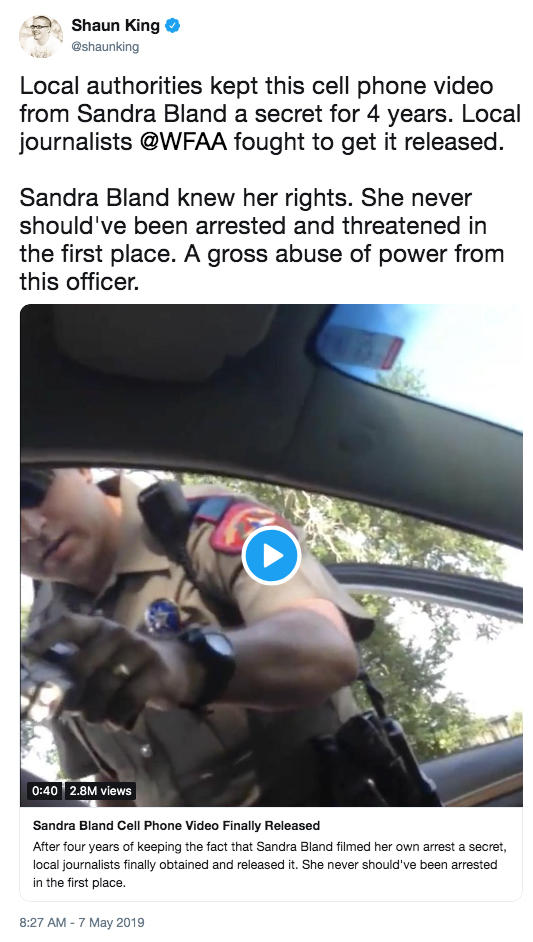Click the officer's red shoulder patch in video

243,521
